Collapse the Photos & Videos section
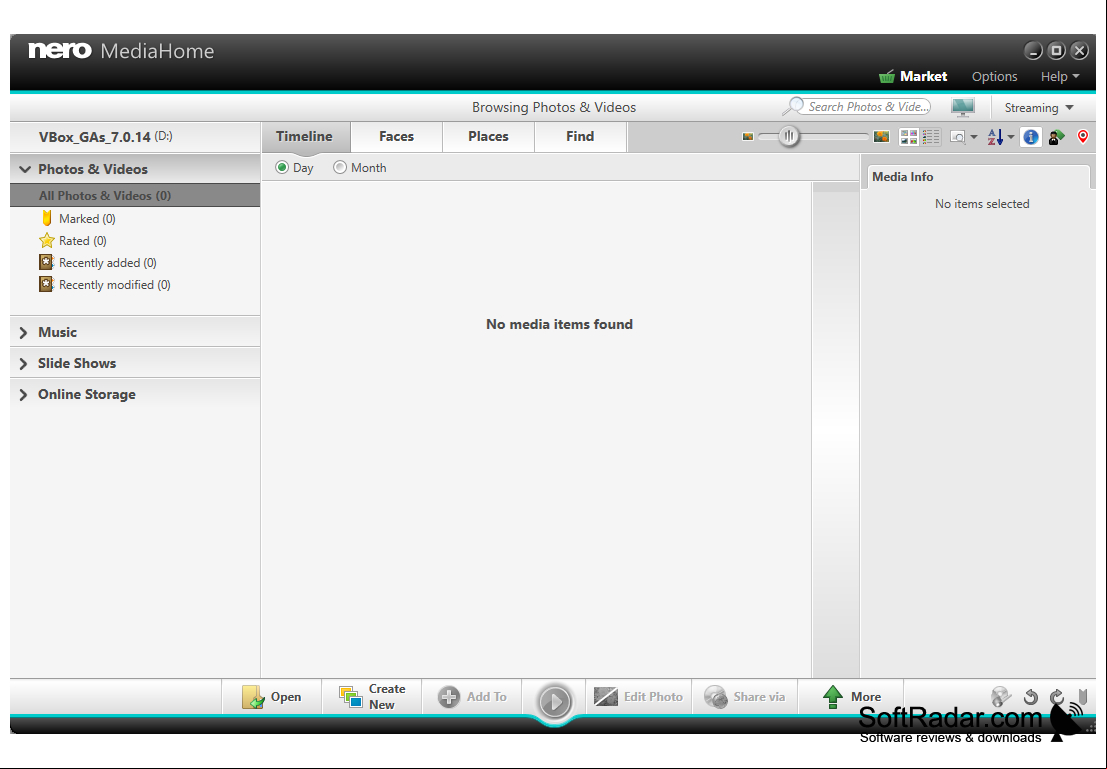This screenshot has width=1107, height=769. 25,169
